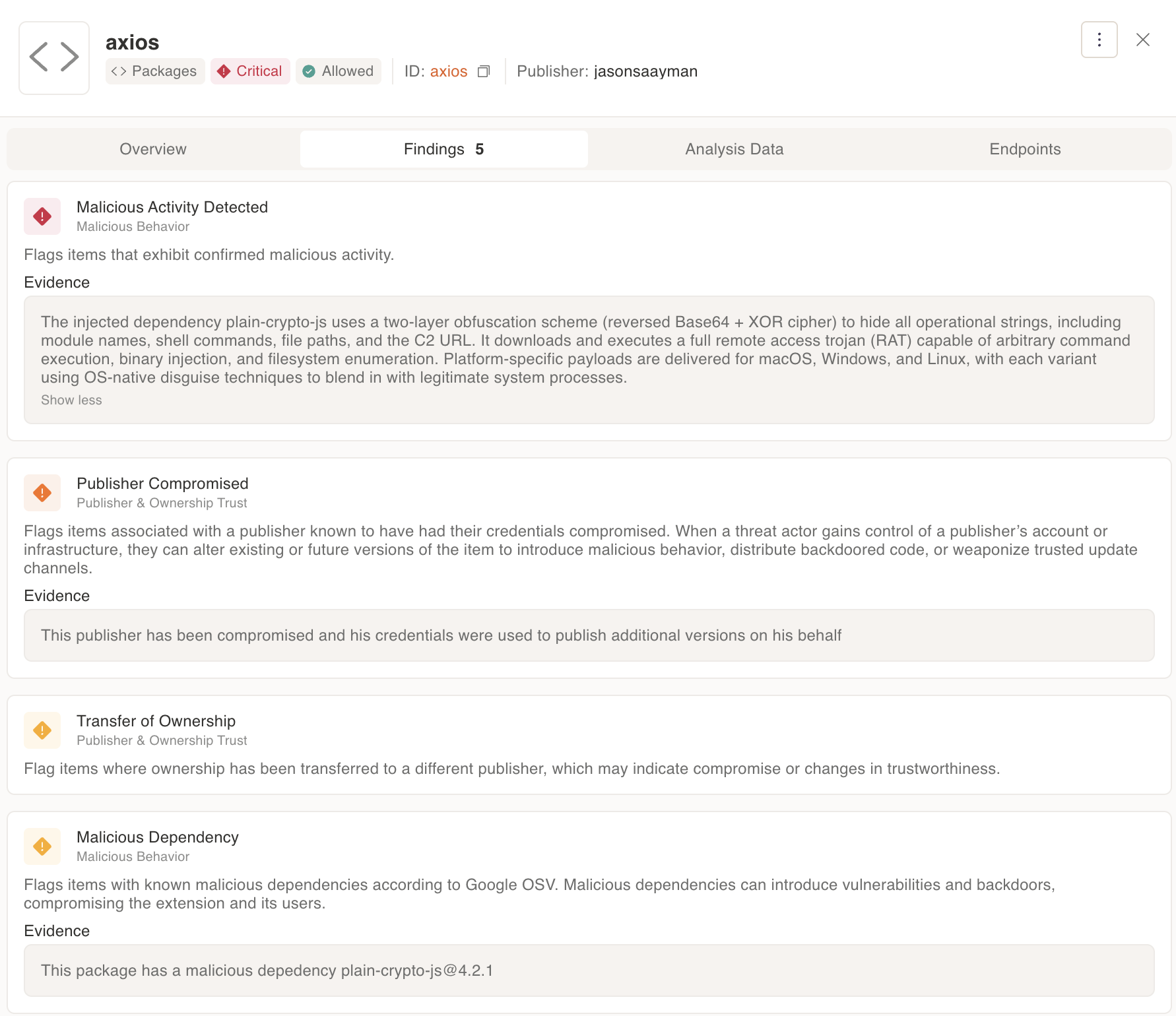The height and width of the screenshot is (1016, 1176).
Task: Copy the axios ID with copy icon
Action: coord(484,71)
